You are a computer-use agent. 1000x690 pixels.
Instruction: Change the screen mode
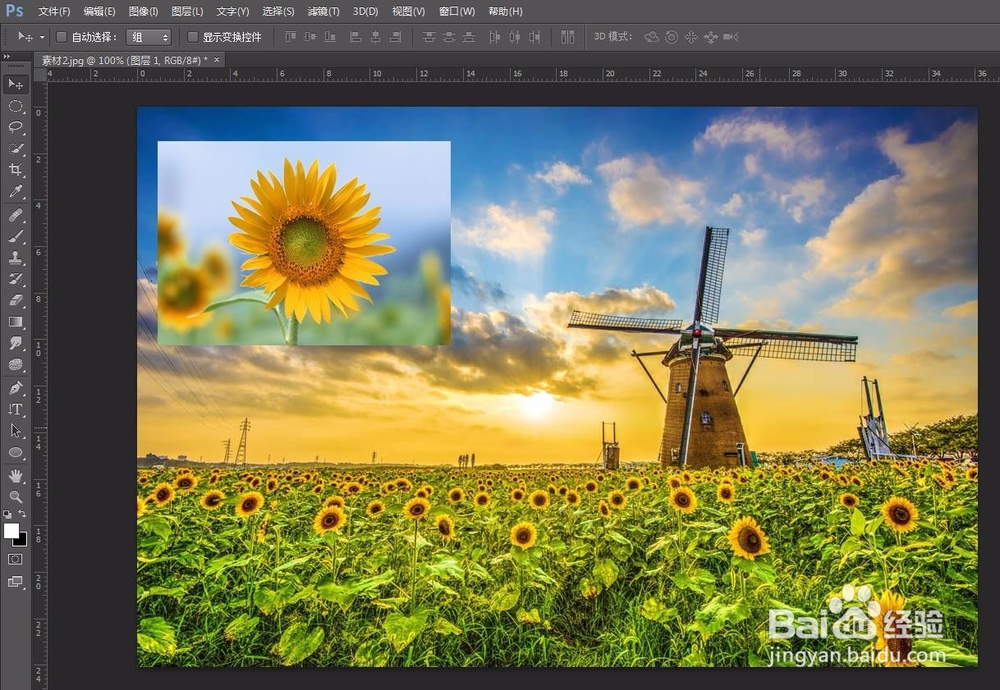pyautogui.click(x=15, y=582)
